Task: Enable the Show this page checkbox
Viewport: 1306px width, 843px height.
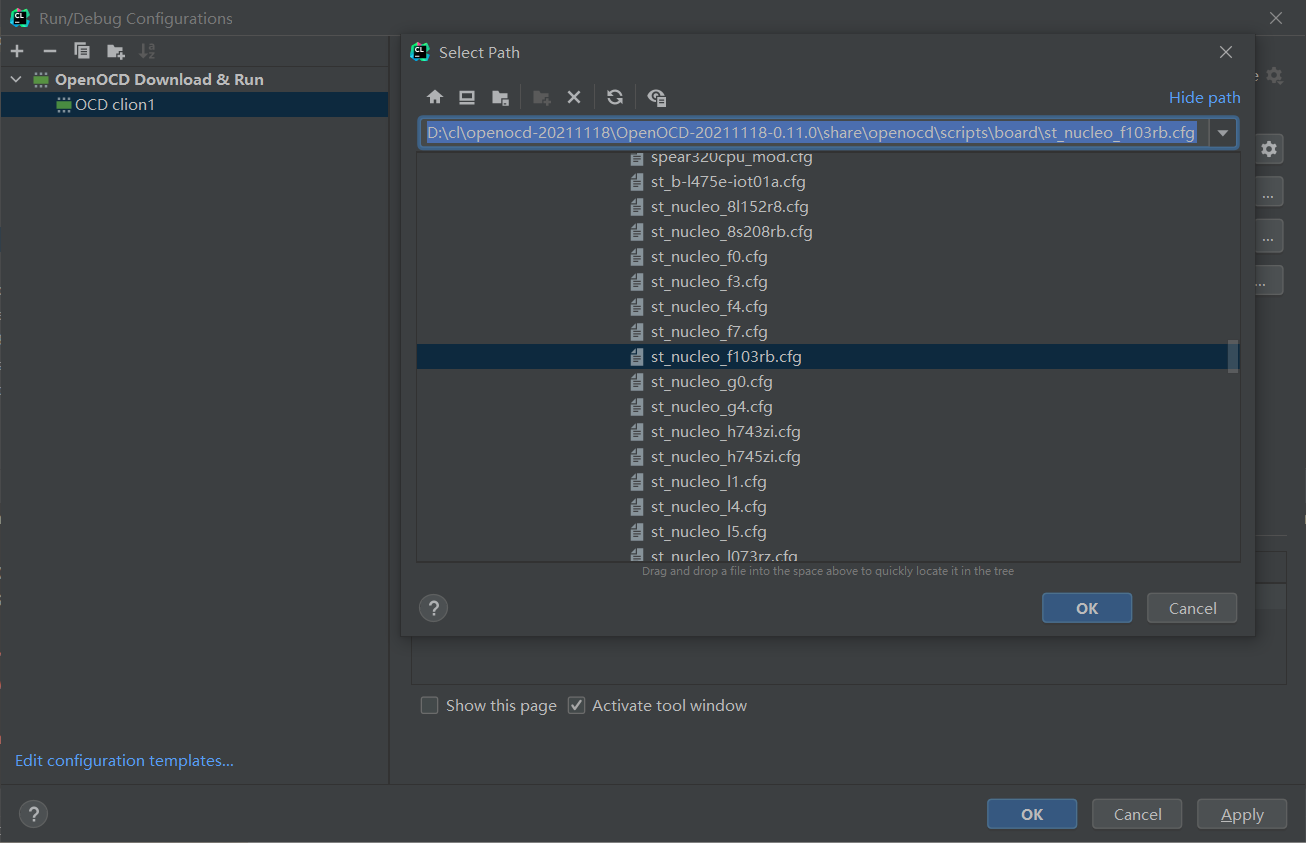Action: (430, 705)
